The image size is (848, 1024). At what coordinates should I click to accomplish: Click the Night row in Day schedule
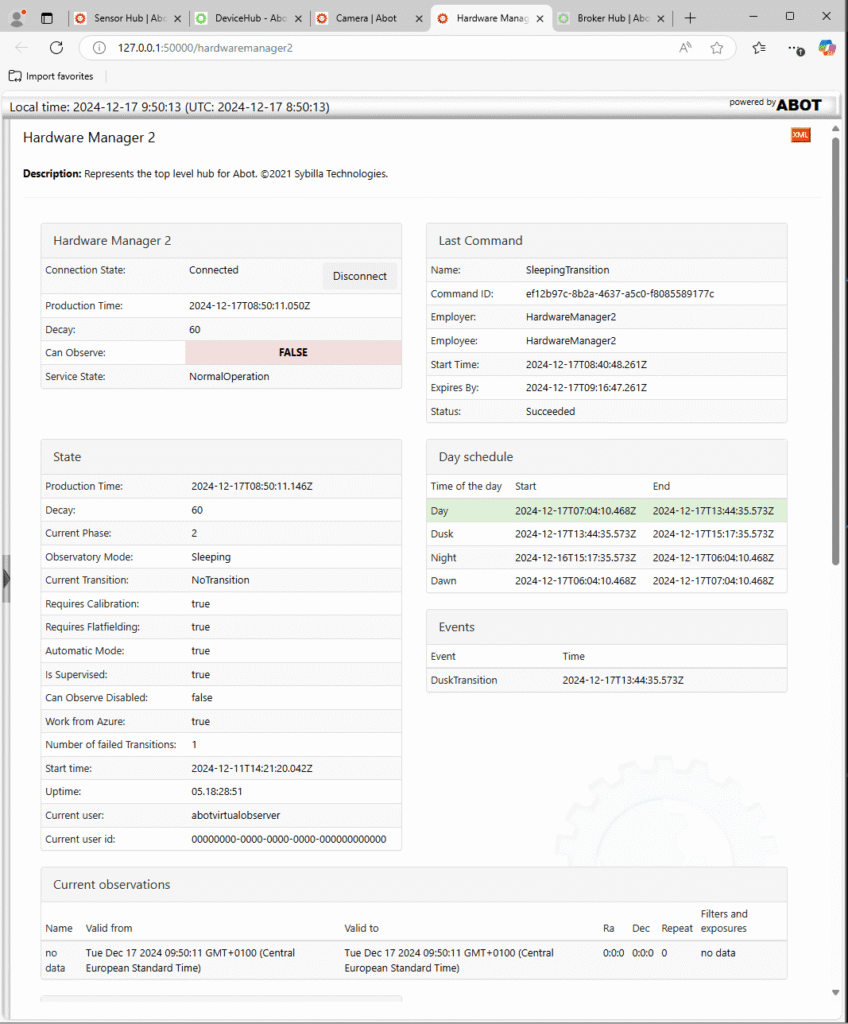(606, 558)
